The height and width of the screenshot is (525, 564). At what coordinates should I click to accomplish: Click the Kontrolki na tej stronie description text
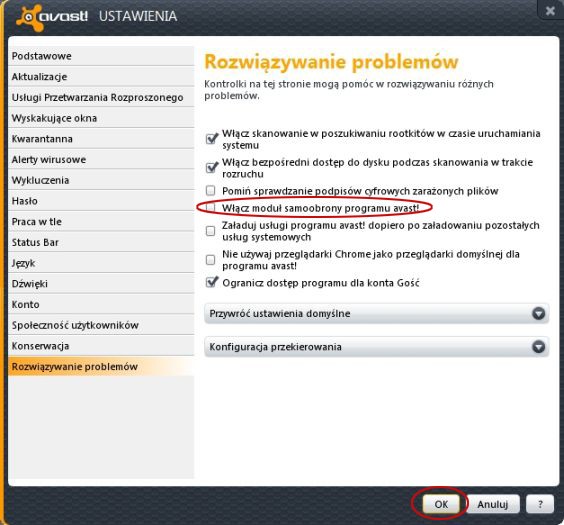pyautogui.click(x=349, y=90)
